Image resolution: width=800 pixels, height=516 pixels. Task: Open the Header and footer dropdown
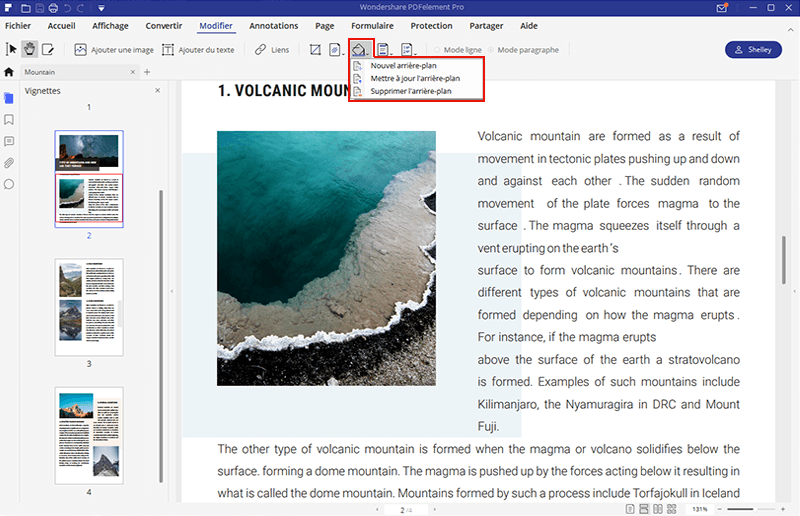384,50
